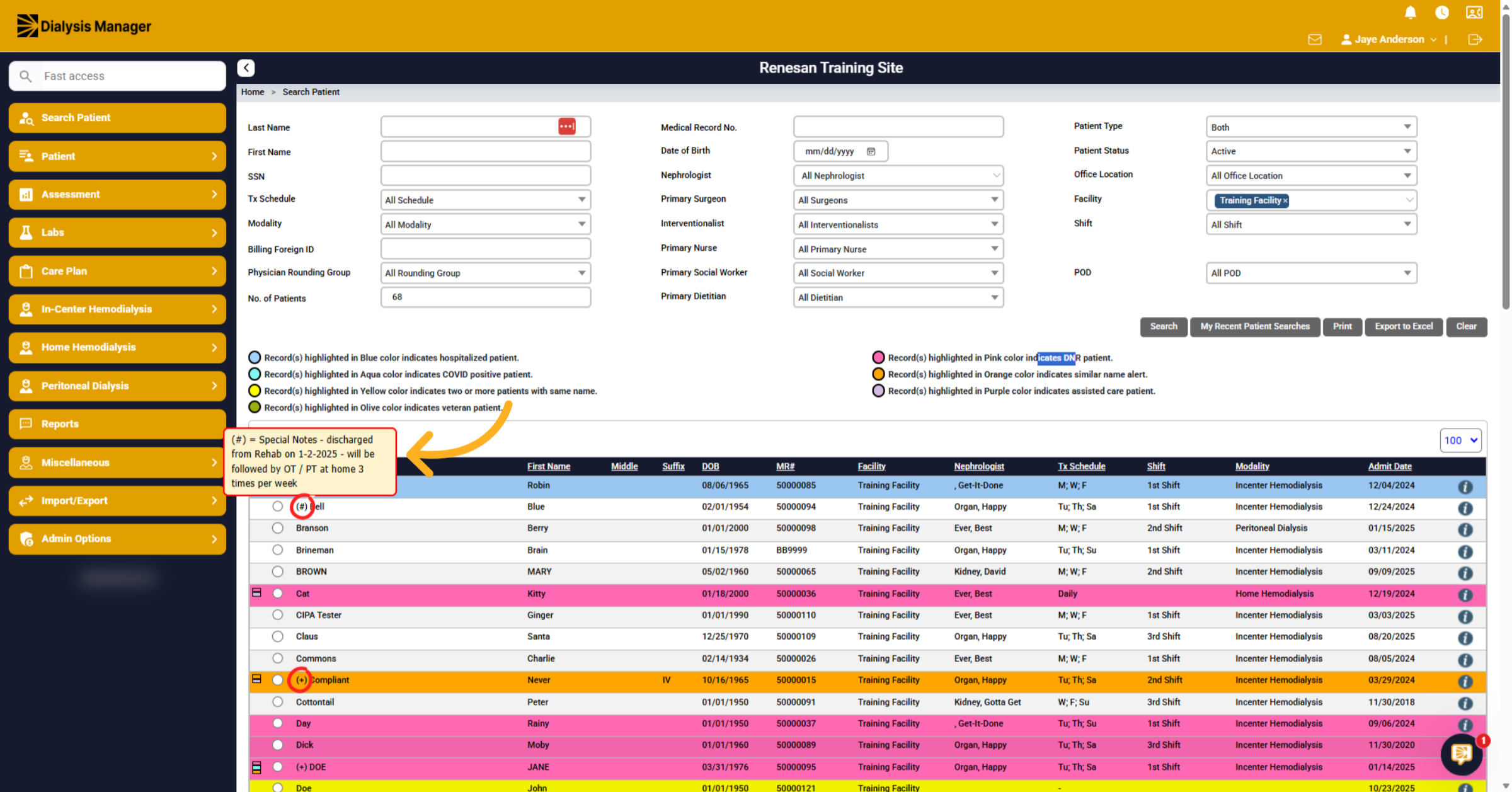Select radio button for patient Cottontail
This screenshot has width=1512, height=792.
click(277, 702)
